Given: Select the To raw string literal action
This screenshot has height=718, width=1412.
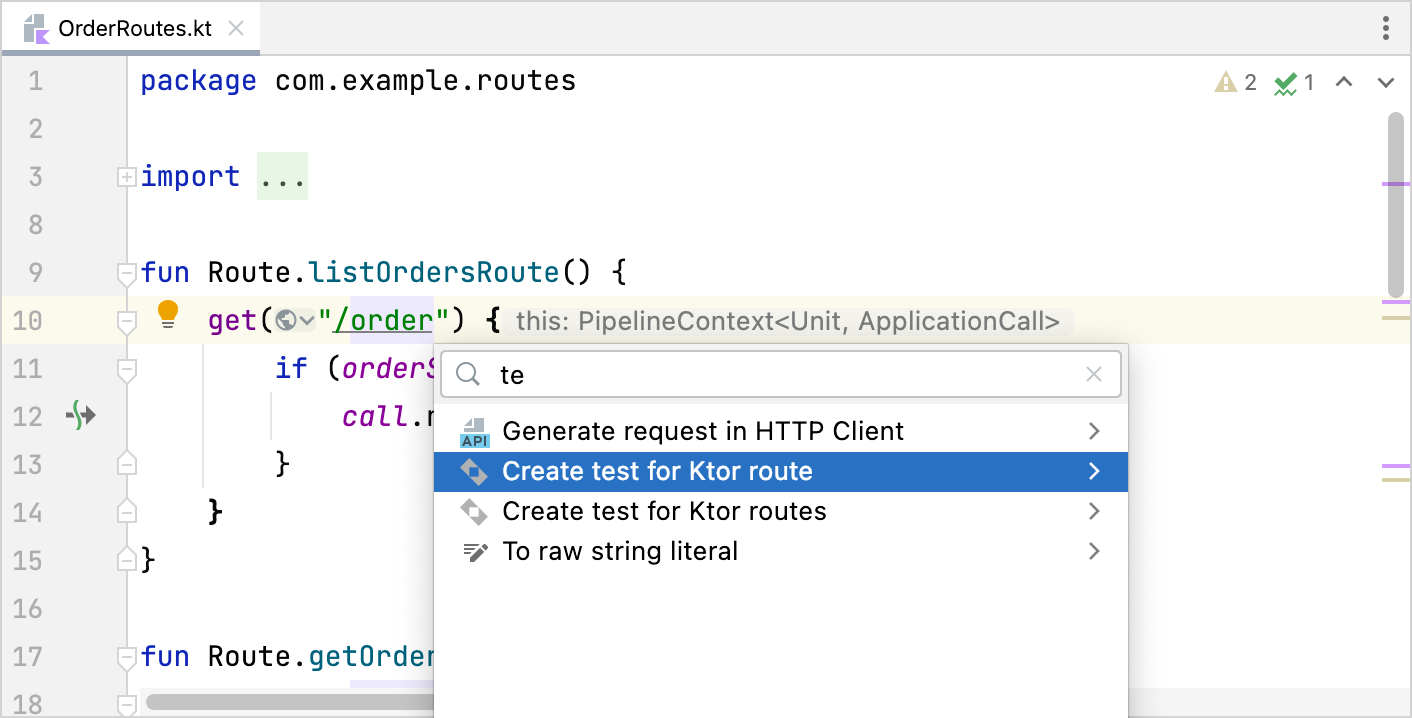Looking at the screenshot, I should coord(619,551).
